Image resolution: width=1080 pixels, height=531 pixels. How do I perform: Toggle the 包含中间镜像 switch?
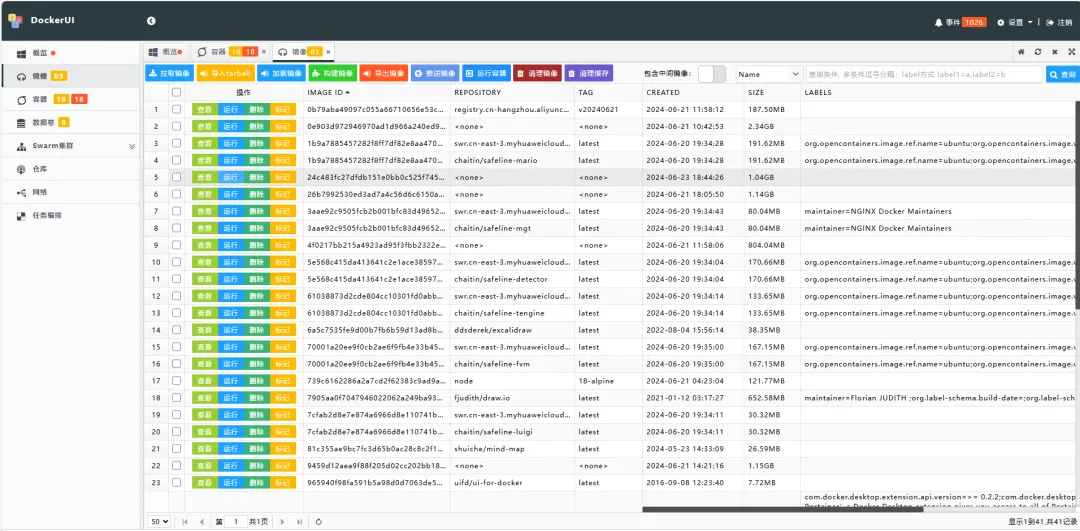(x=712, y=74)
